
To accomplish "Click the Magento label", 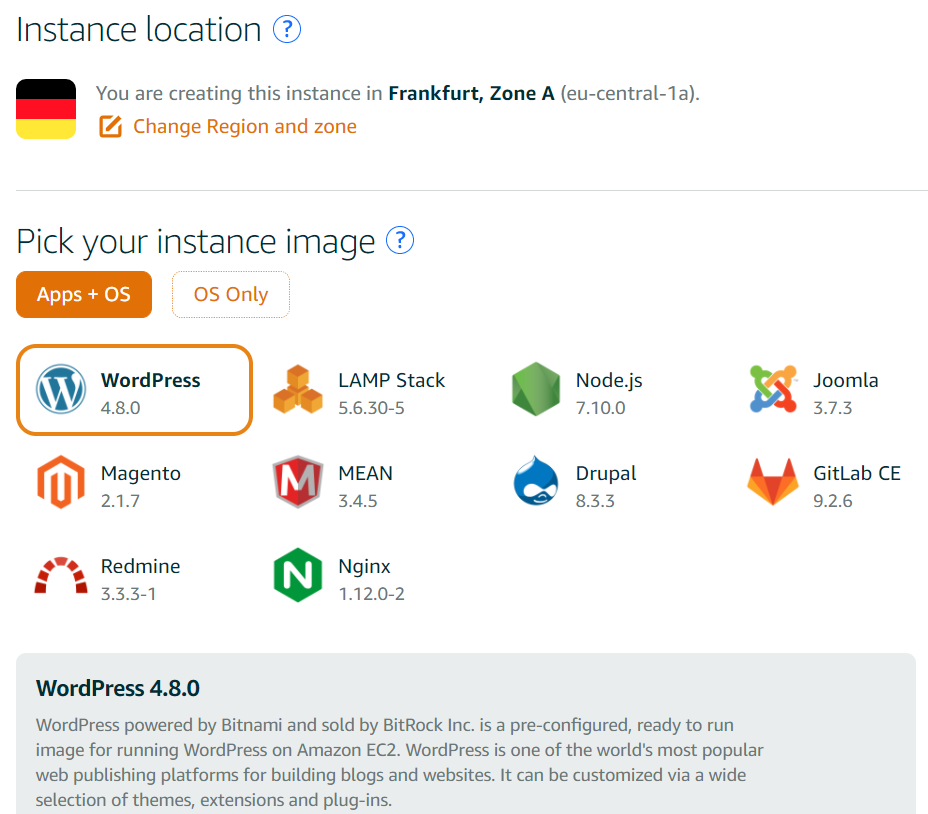I will [141, 474].
